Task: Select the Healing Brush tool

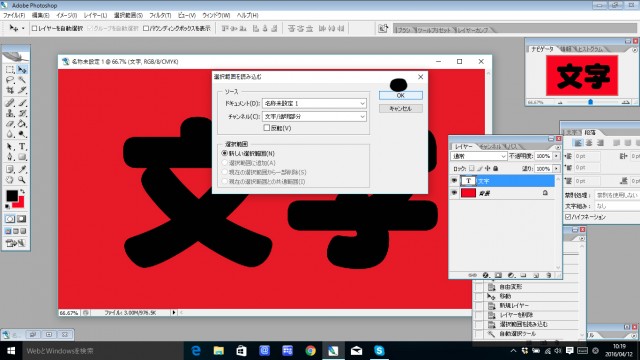Action: tap(10, 103)
